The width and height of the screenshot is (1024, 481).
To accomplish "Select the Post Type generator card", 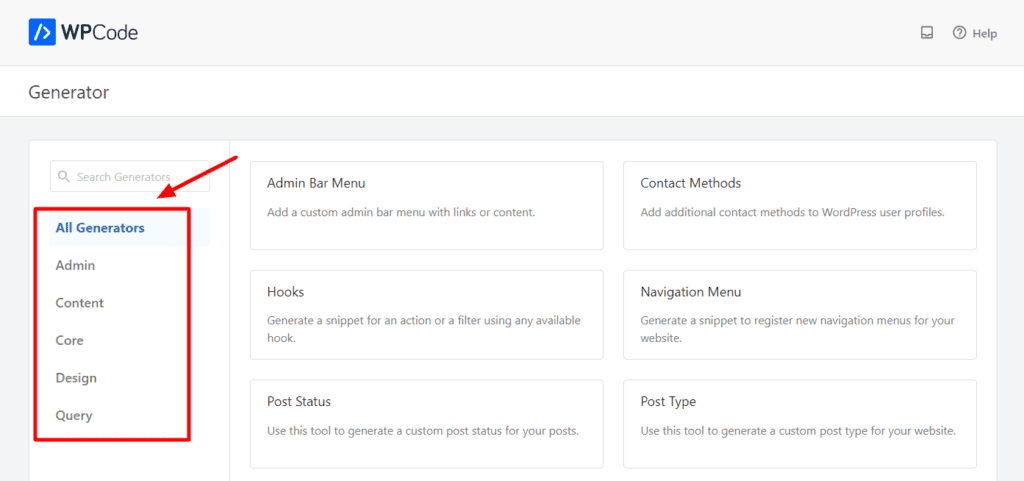I will (x=799, y=423).
